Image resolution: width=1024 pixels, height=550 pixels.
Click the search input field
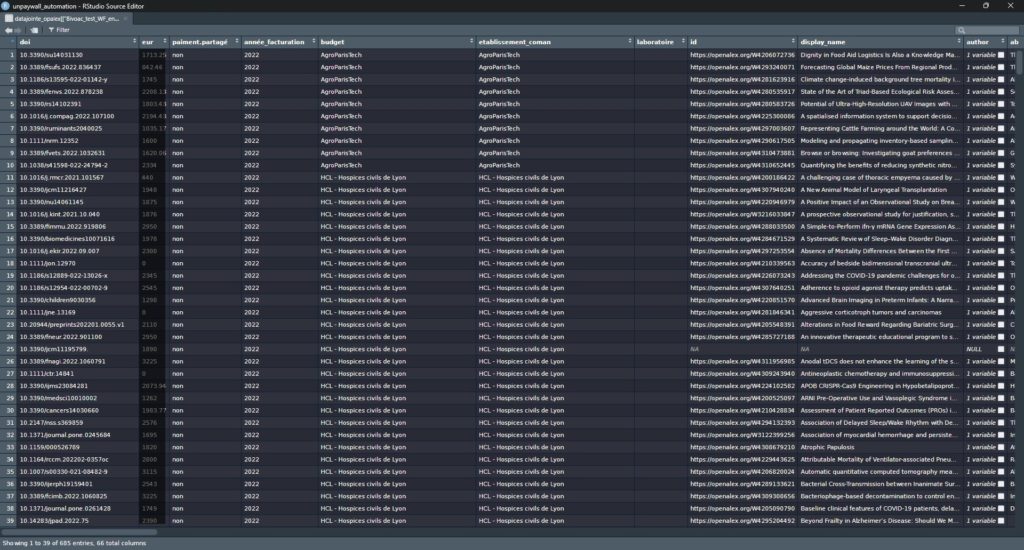990,30
